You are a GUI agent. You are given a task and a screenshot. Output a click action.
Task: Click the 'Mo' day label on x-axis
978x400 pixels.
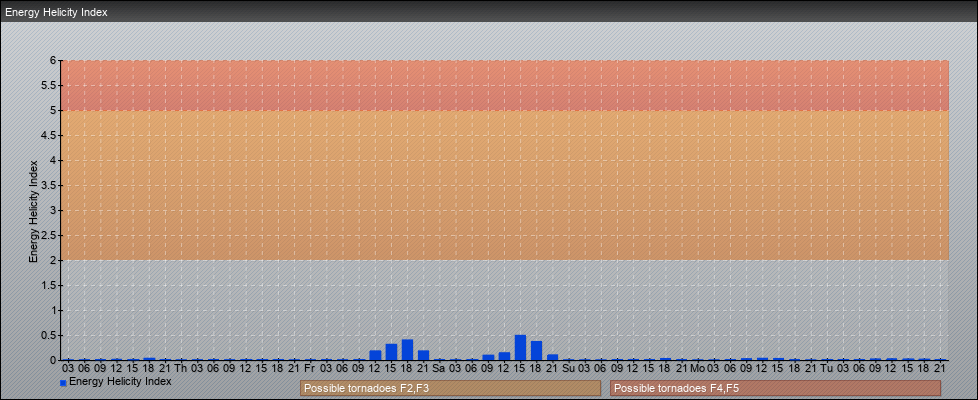click(697, 368)
